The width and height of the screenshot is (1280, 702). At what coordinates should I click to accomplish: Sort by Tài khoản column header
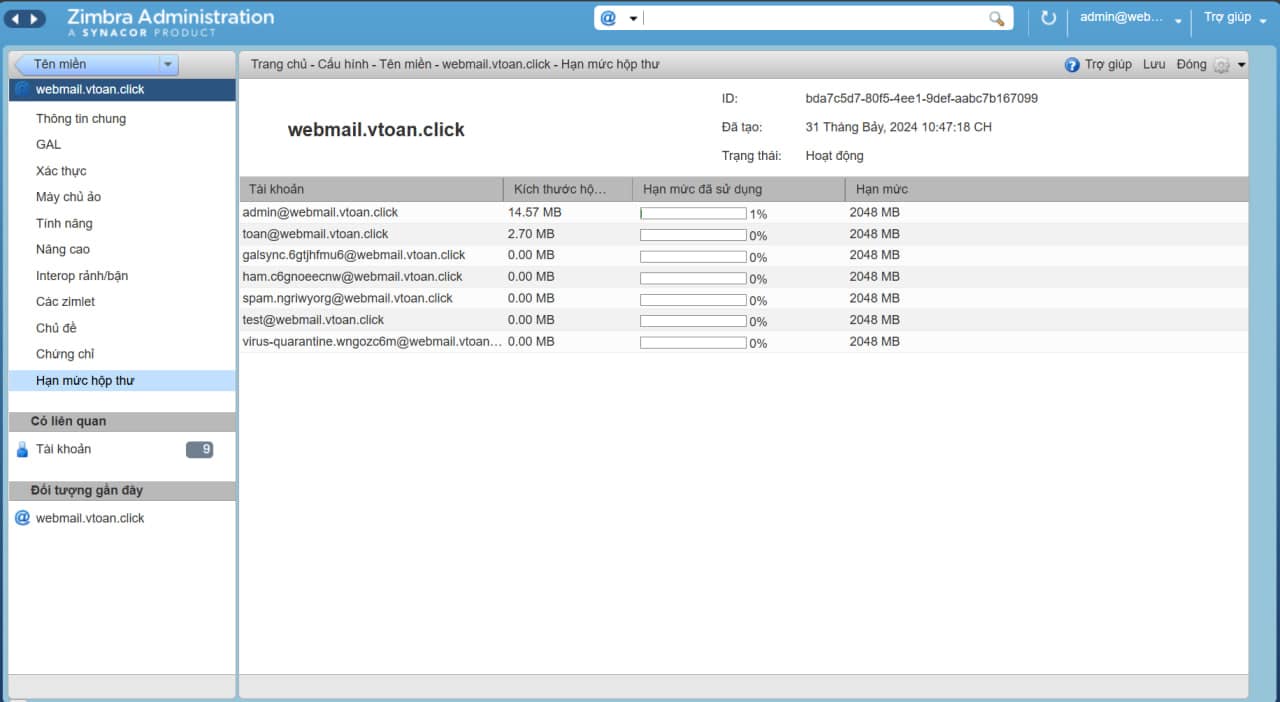click(371, 189)
